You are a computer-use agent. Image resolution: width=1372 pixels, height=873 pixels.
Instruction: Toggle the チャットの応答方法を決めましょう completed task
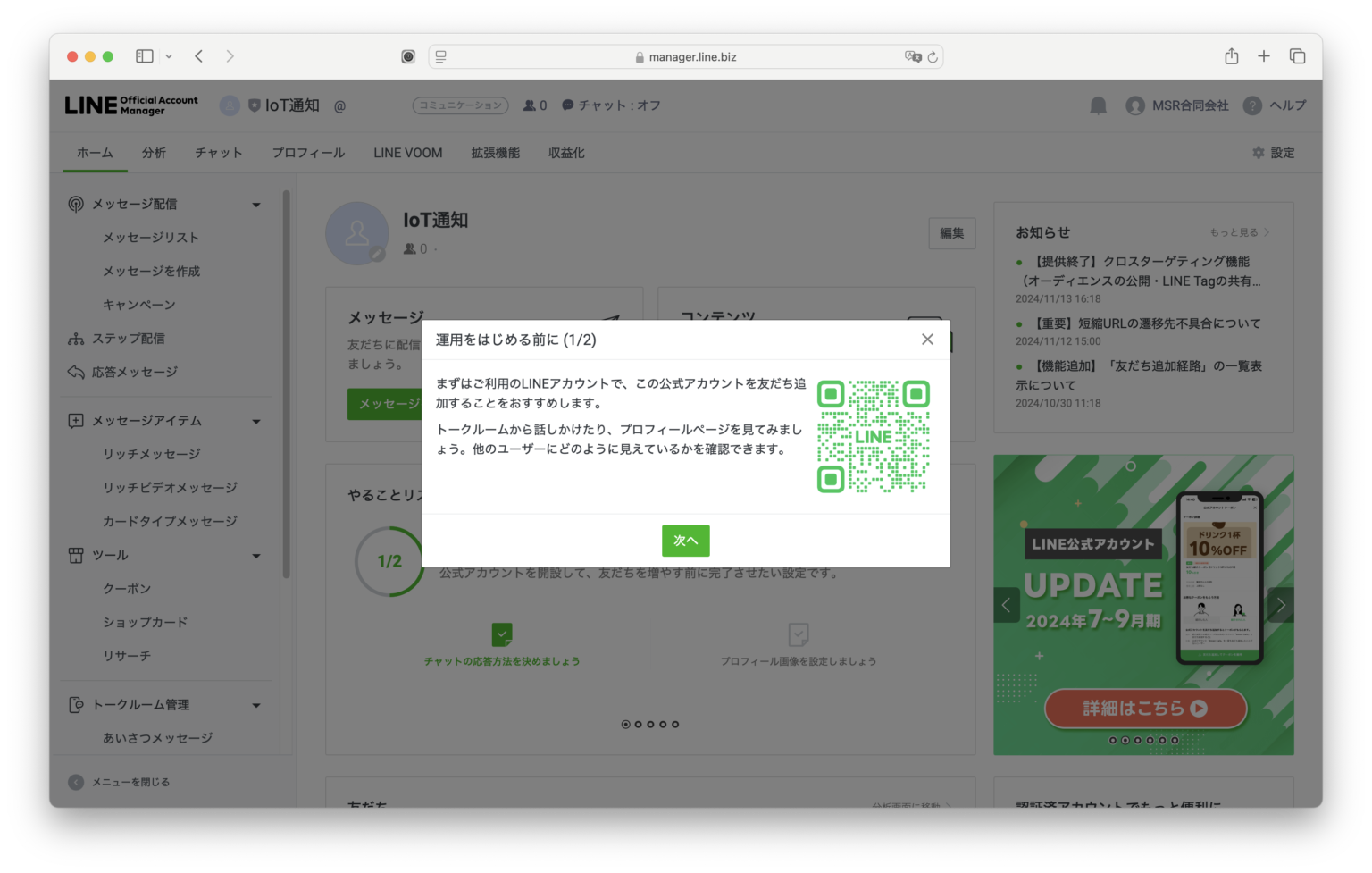(x=501, y=636)
